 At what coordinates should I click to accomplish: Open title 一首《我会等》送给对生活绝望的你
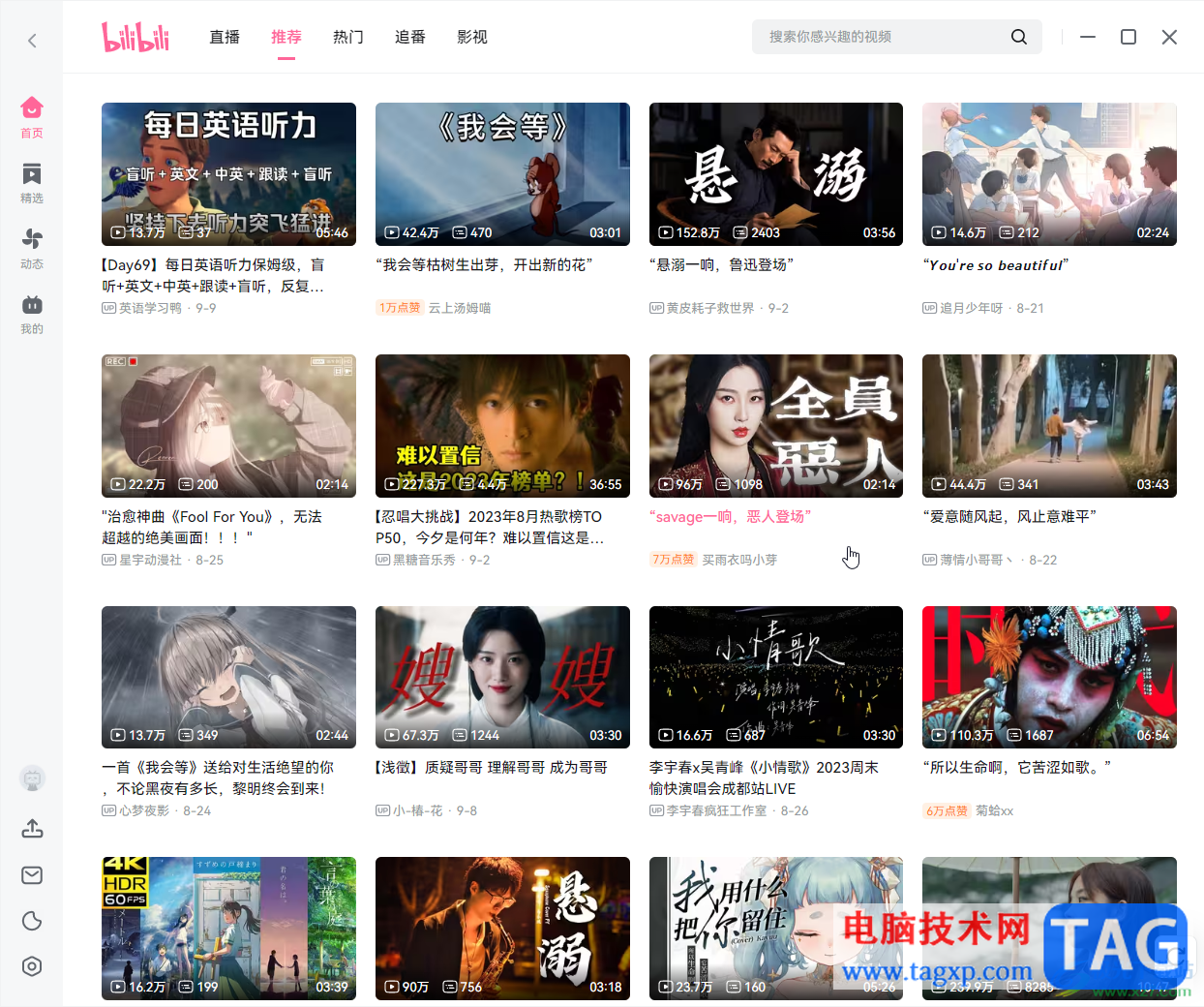tap(218, 778)
